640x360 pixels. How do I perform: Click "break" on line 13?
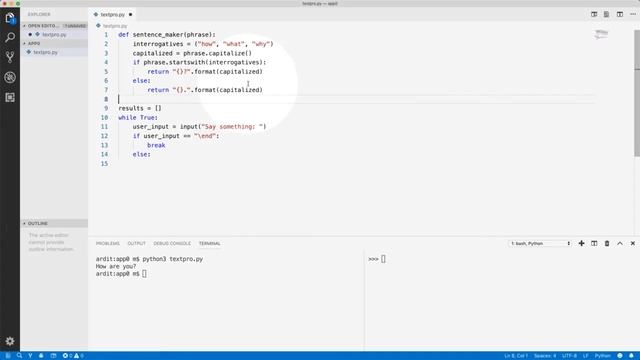pyautogui.click(x=156, y=145)
